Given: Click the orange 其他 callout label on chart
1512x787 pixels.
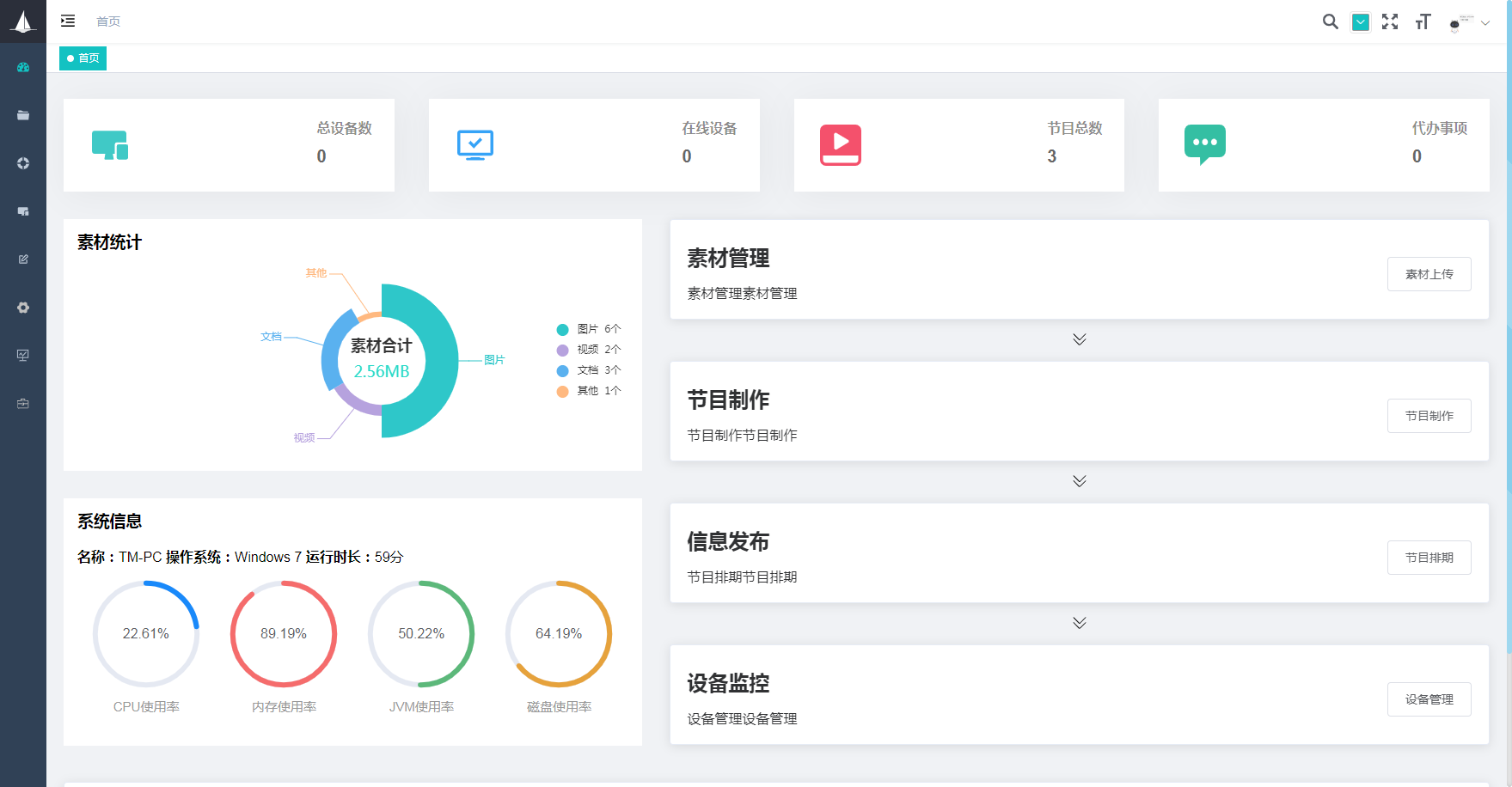Looking at the screenshot, I should [316, 273].
